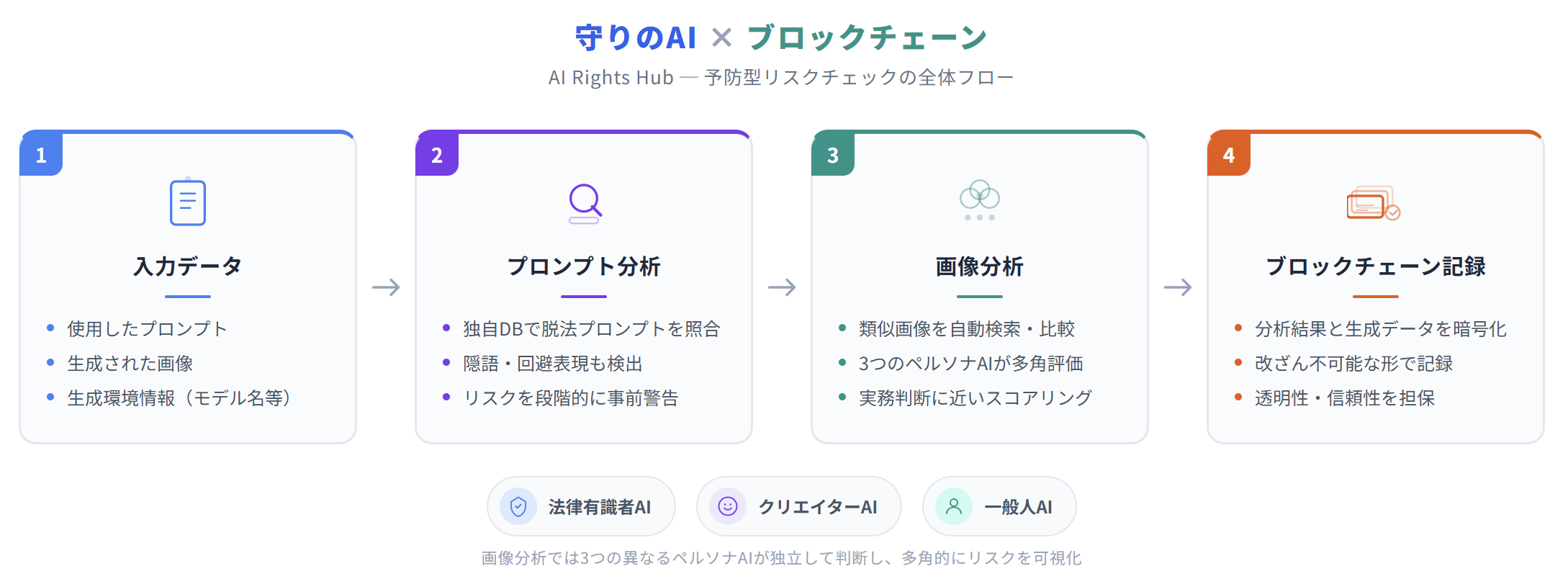The width and height of the screenshot is (1568, 584).
Task: Click the arrow pointing to step 4
Action: pos(1178,287)
